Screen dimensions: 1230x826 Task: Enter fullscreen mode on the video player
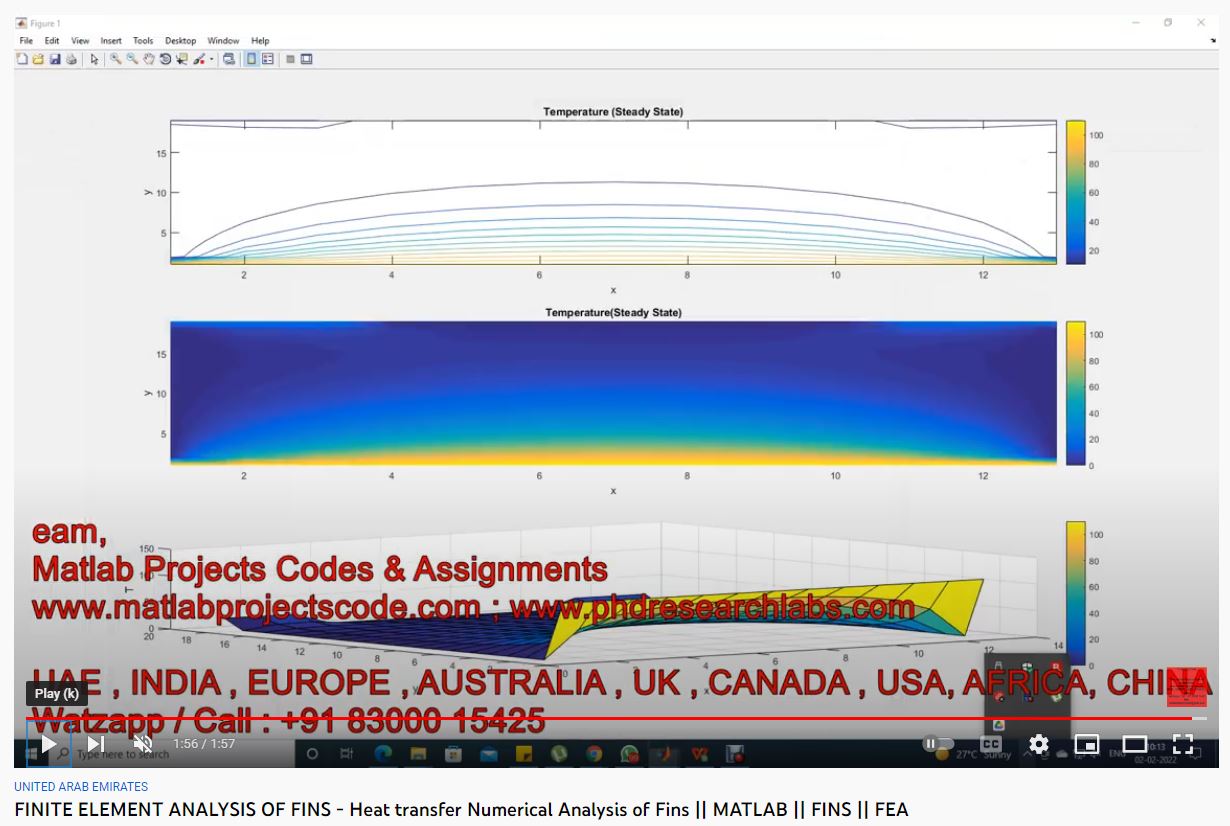point(1183,744)
